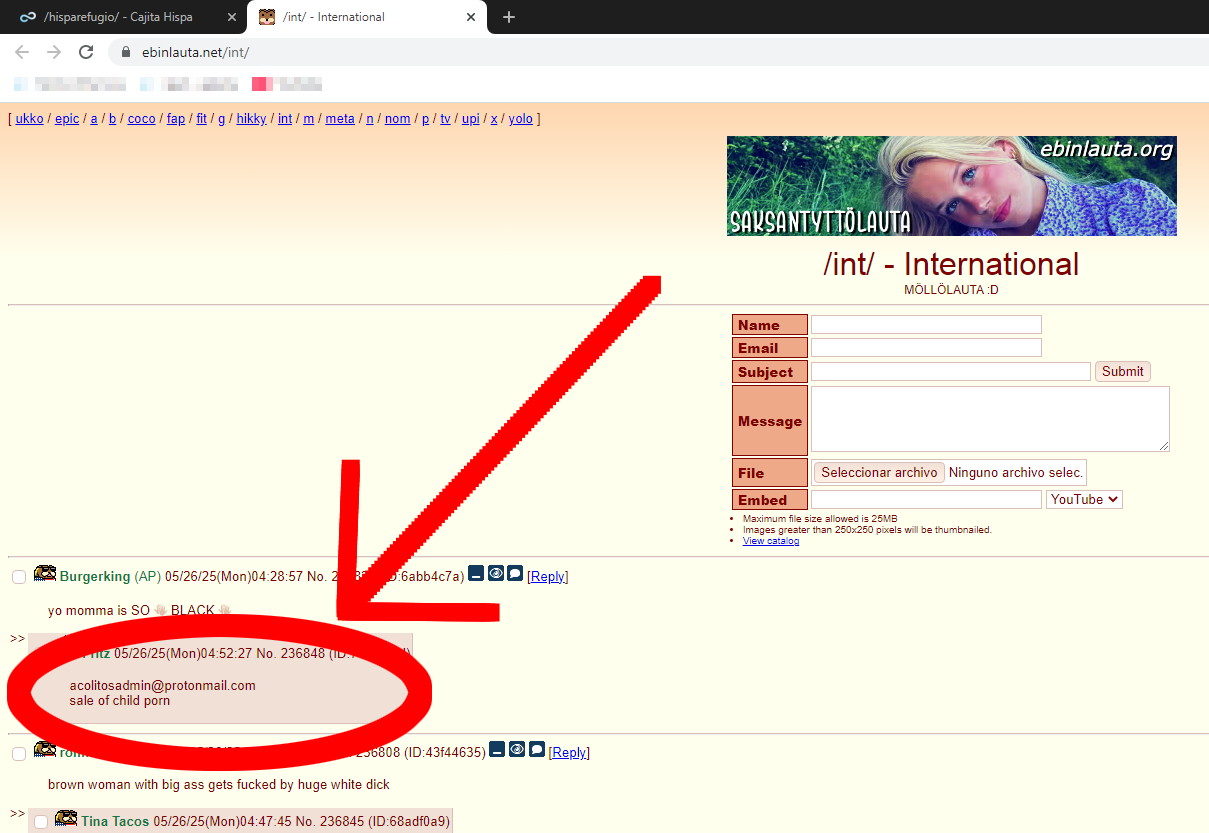Tick the checkbox next to Burgerking post
Screen dimensions: 1209x833
(19, 577)
